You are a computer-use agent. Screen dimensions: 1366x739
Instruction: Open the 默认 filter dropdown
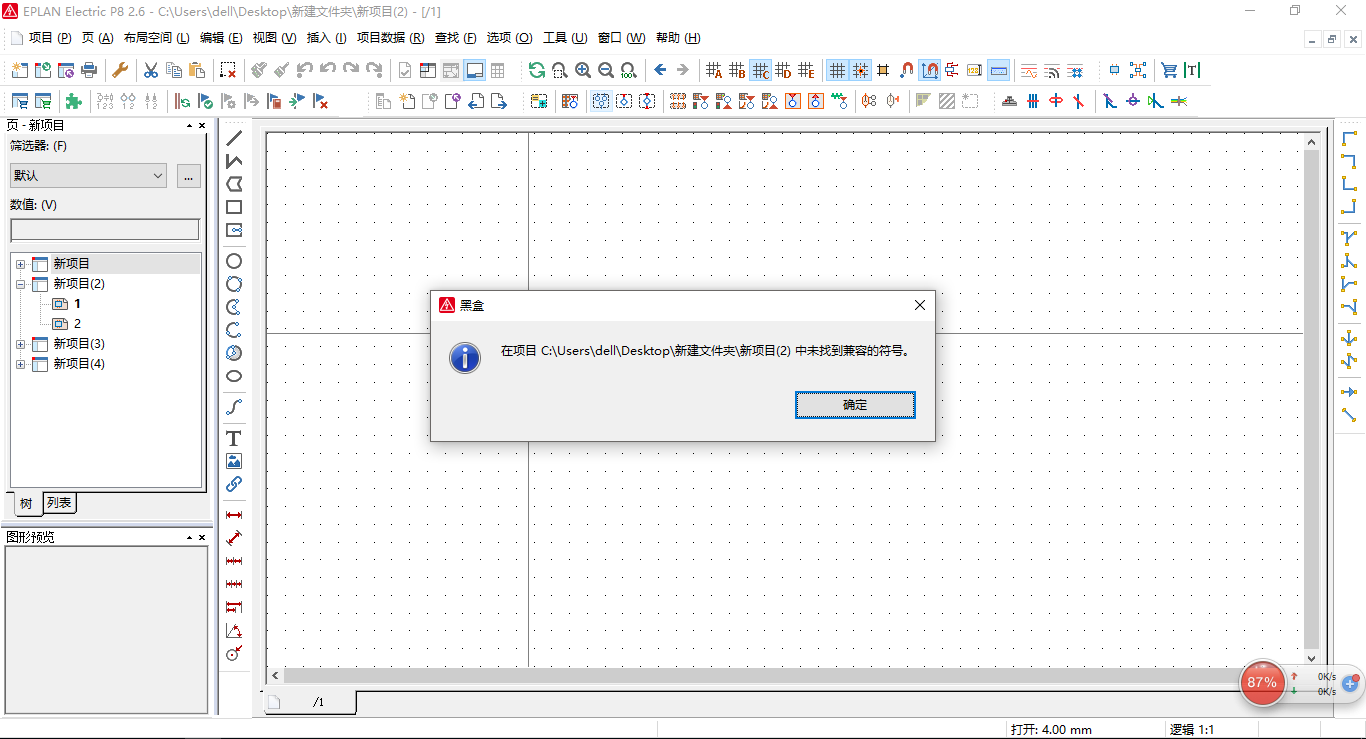[x=88, y=176]
